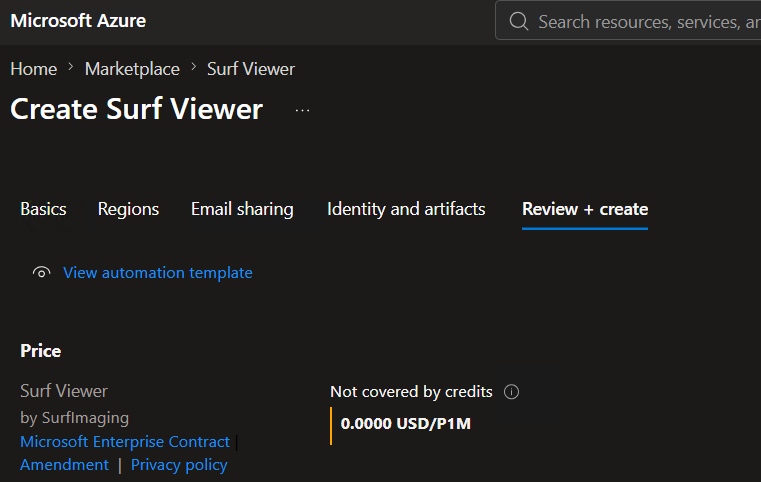Click the Surf Viewer product name under Price
This screenshot has width=761, height=482.
(64, 391)
